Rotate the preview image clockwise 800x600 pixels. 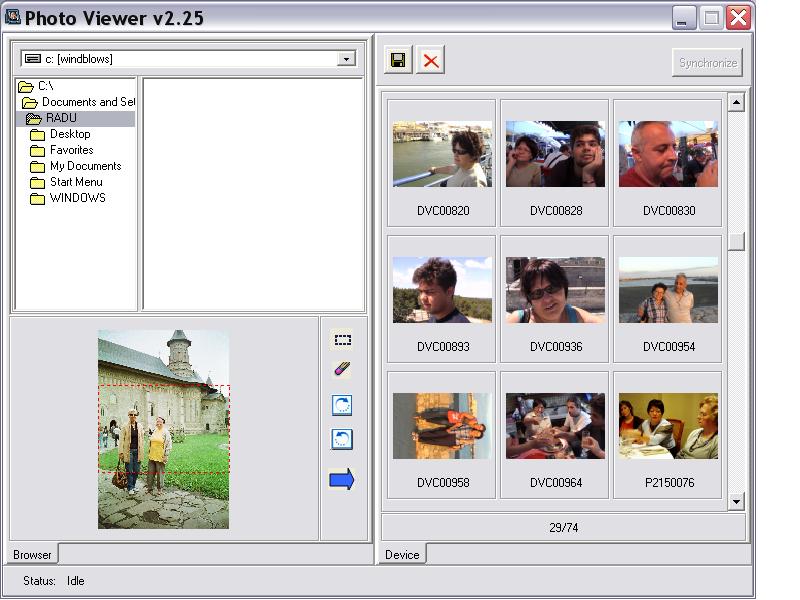click(x=342, y=405)
